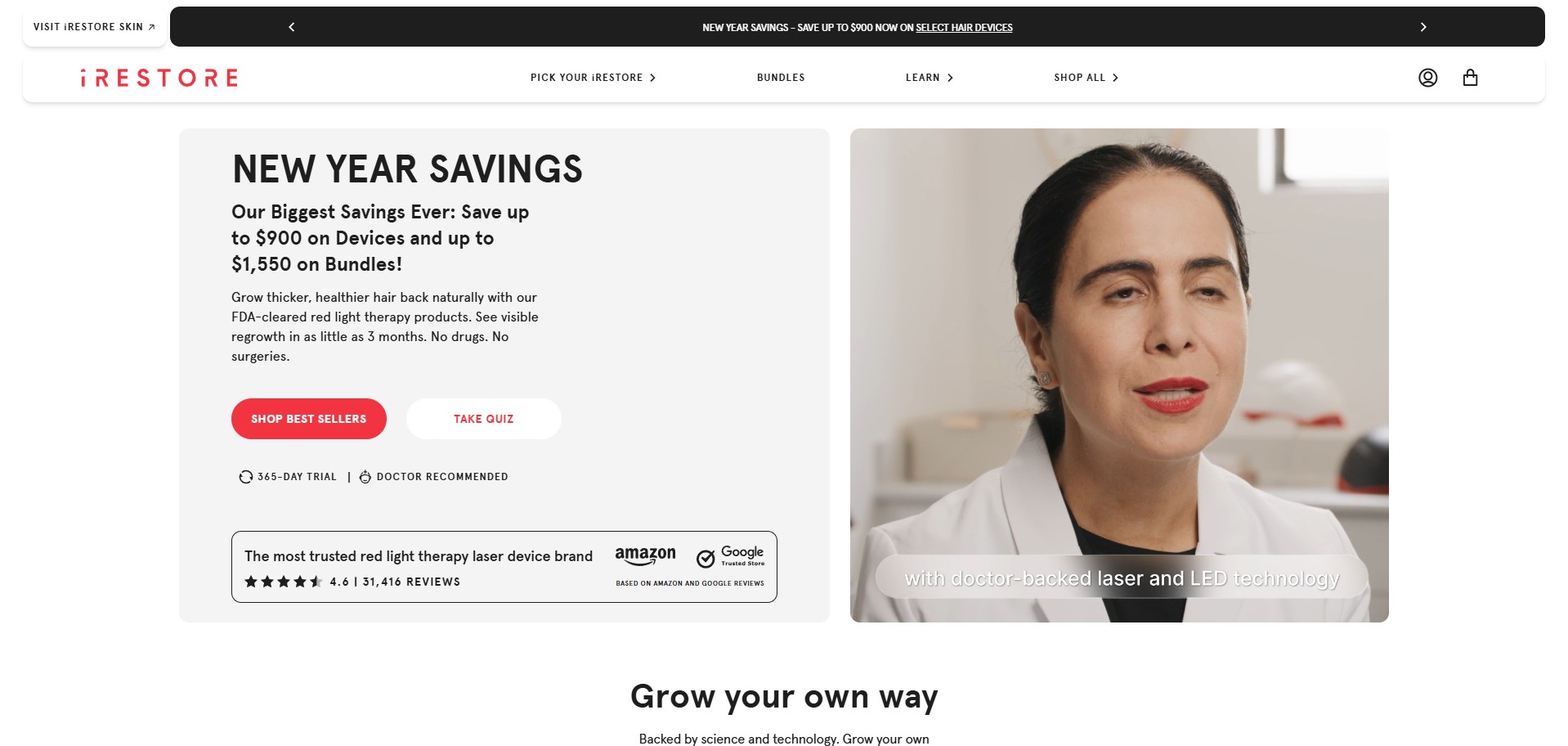Click the Take Quiz button

tap(484, 419)
